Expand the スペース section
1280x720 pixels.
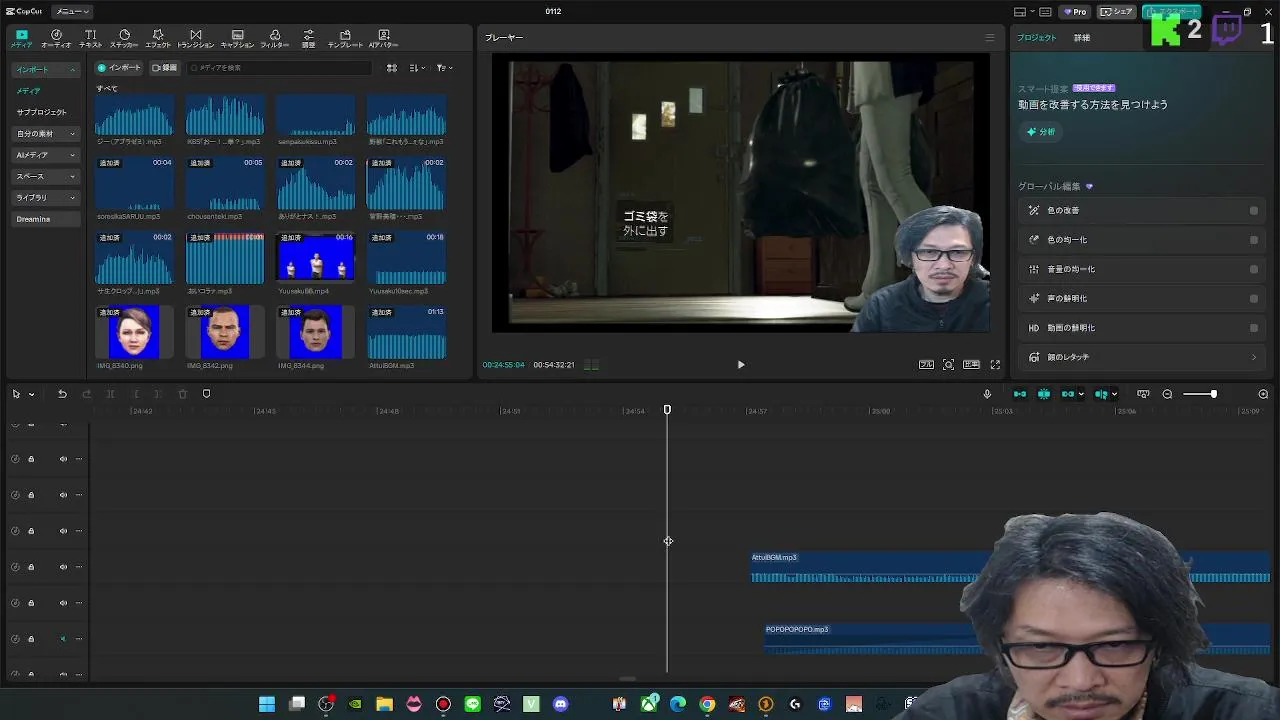click(x=46, y=176)
